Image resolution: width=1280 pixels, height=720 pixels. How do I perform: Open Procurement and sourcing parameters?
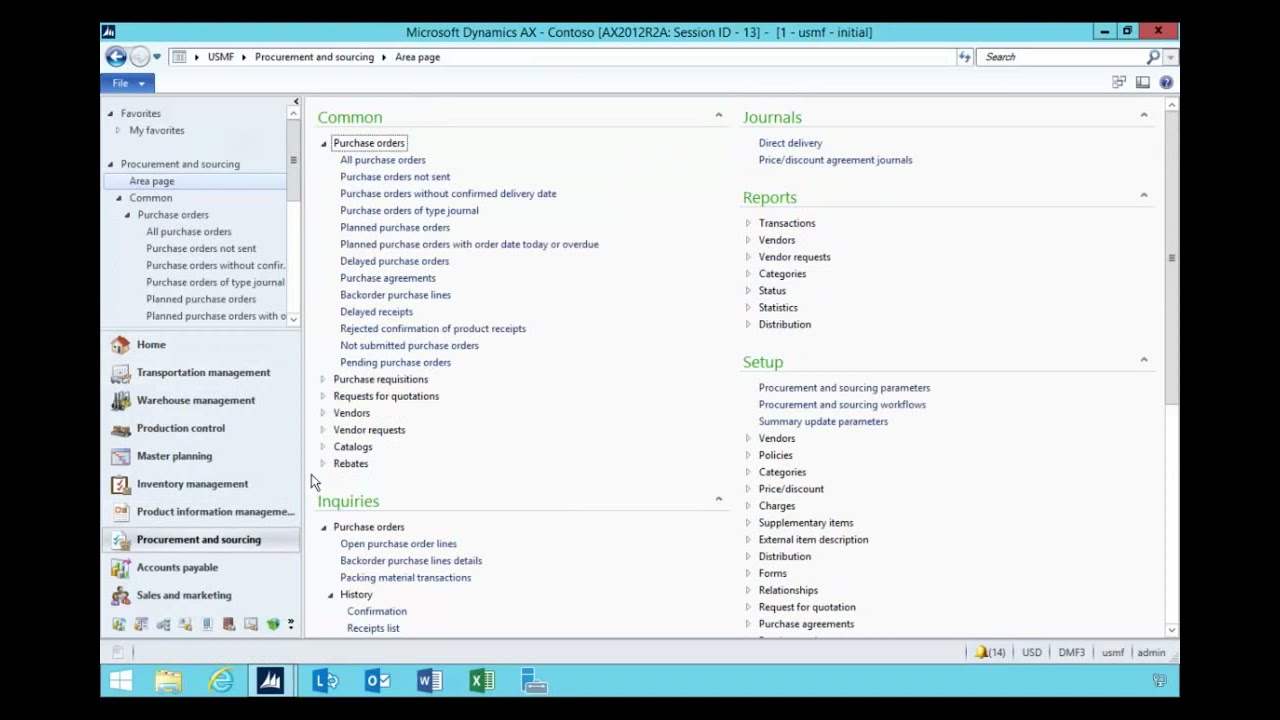point(844,388)
